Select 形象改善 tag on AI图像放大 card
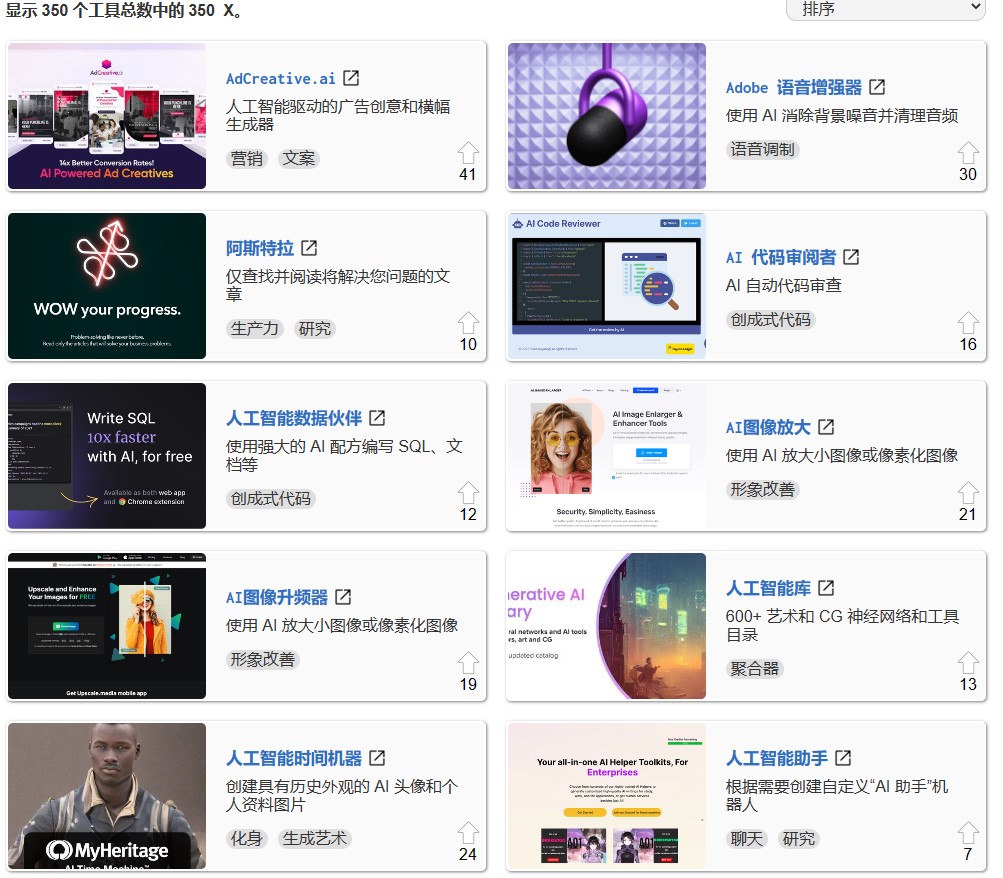 pos(762,490)
